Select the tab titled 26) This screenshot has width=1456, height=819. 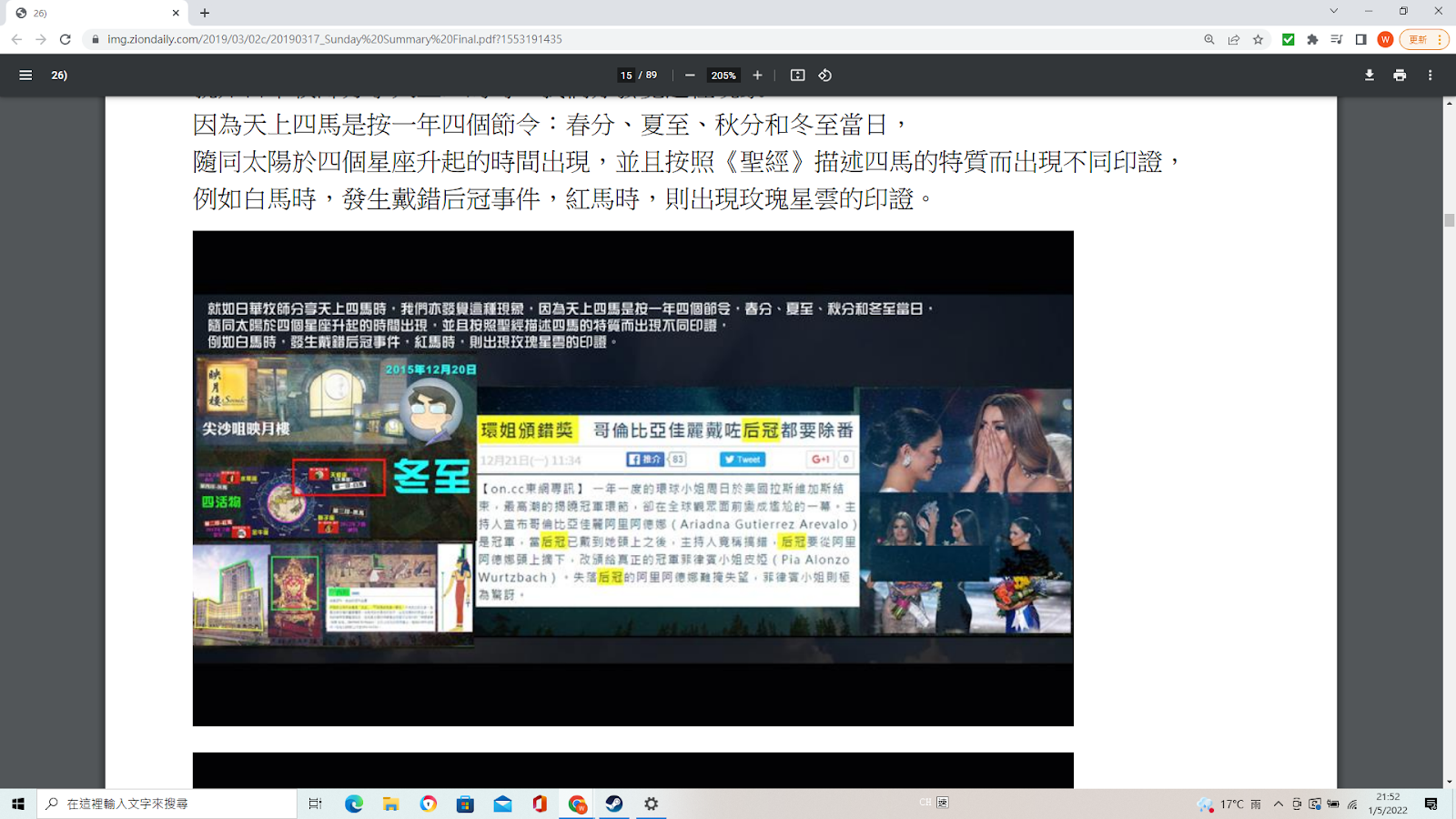(95, 13)
